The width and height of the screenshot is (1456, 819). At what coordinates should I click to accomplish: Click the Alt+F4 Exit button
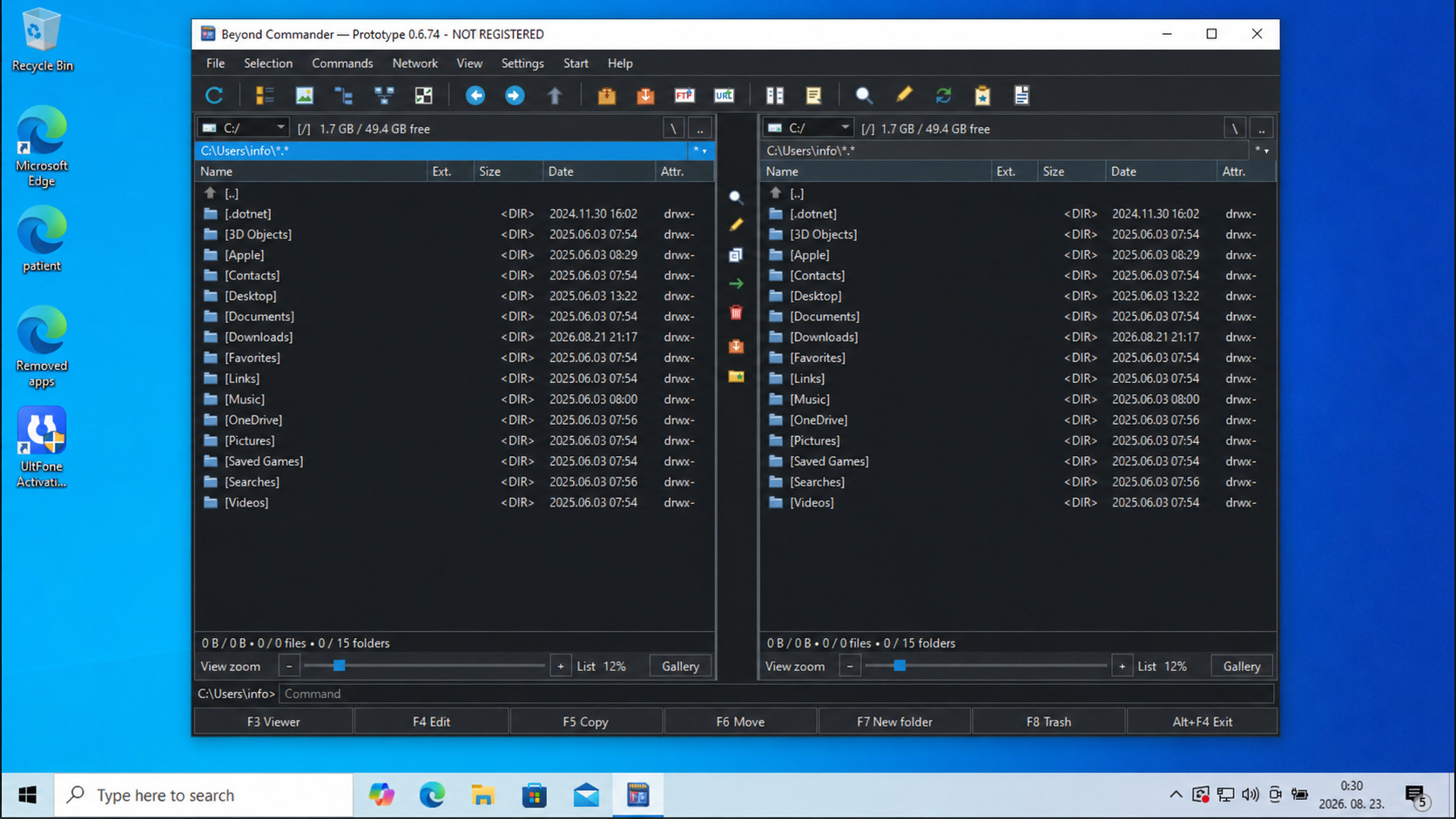[1202, 722]
